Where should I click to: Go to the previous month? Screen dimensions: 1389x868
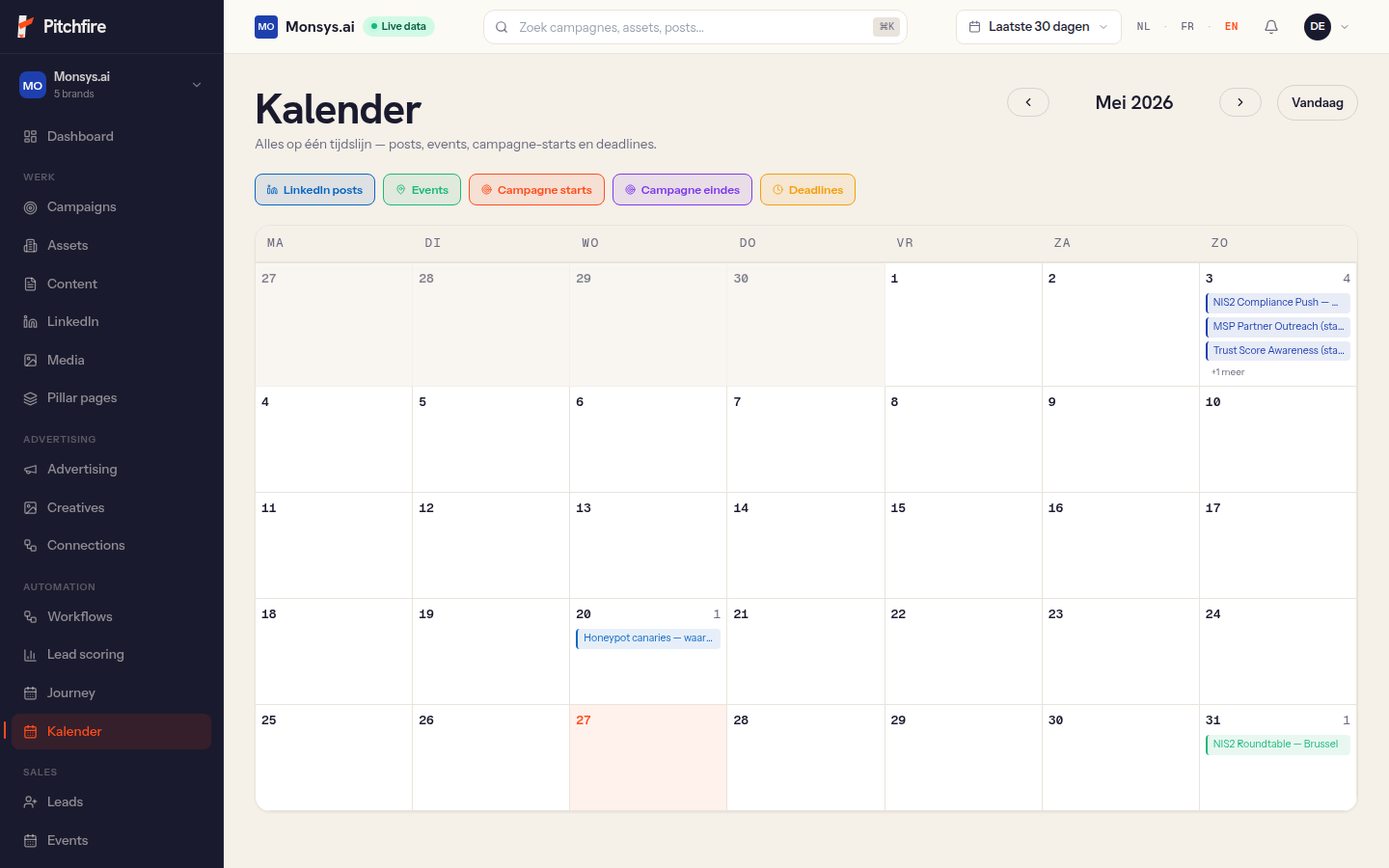pyautogui.click(x=1028, y=102)
